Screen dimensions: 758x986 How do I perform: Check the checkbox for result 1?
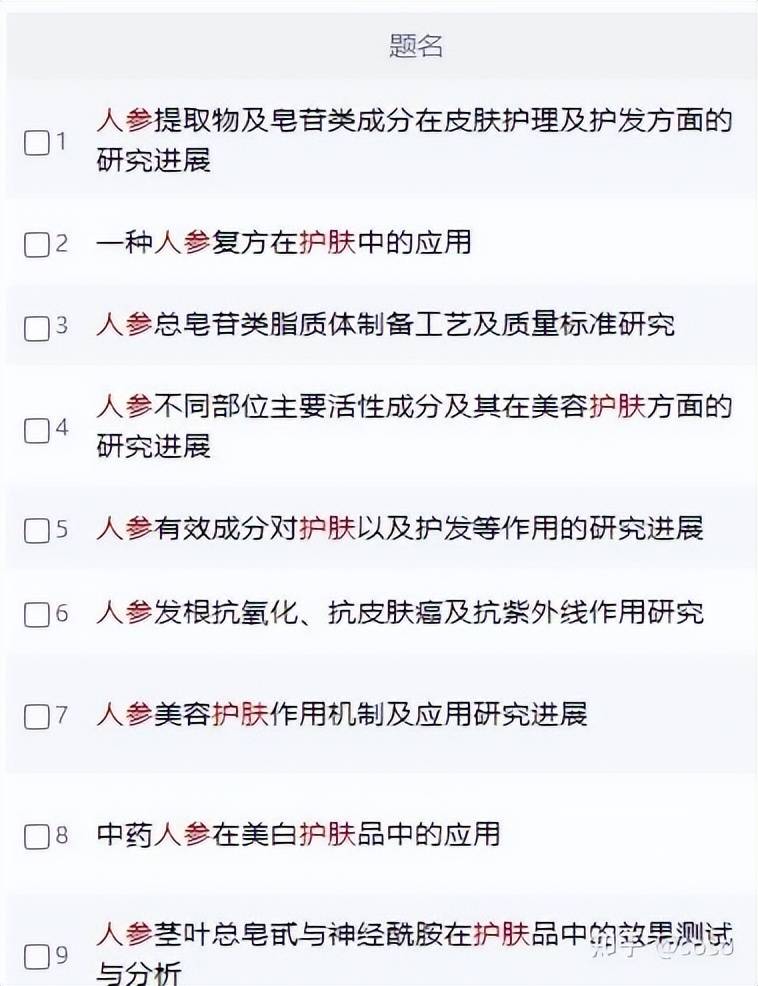(36, 142)
